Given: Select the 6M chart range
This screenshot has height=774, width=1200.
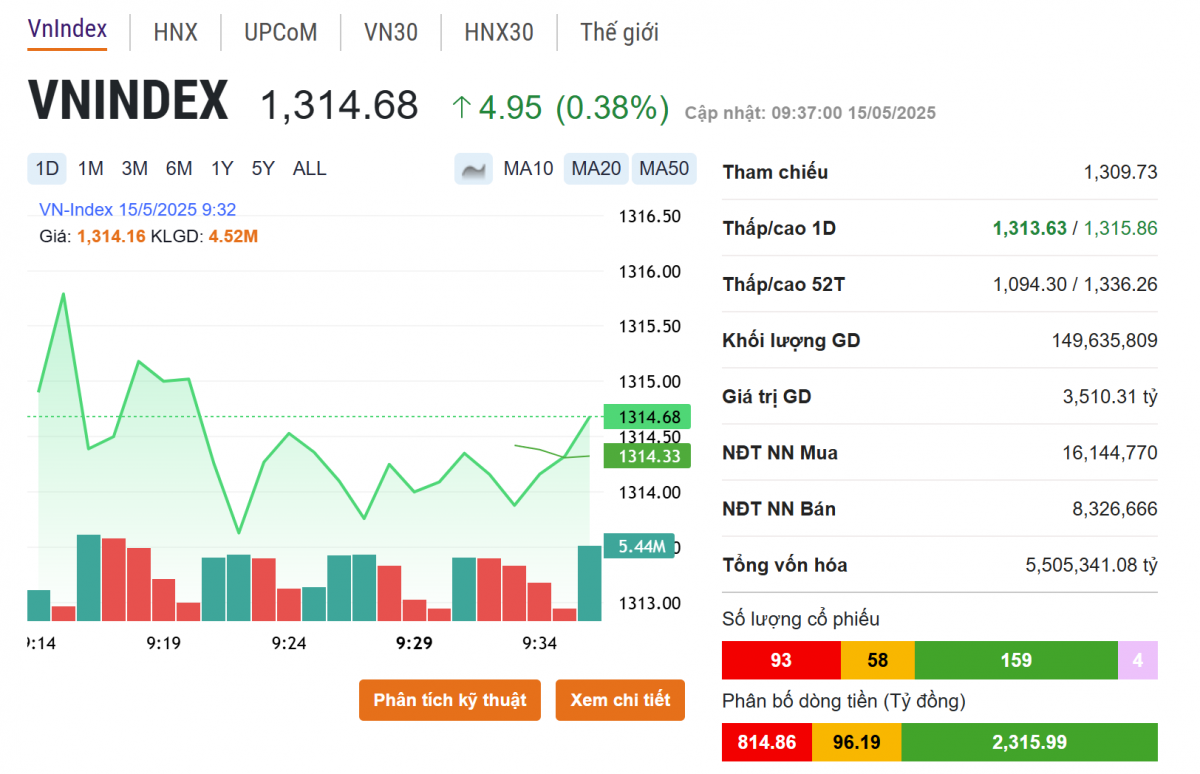Looking at the screenshot, I should point(179,169).
